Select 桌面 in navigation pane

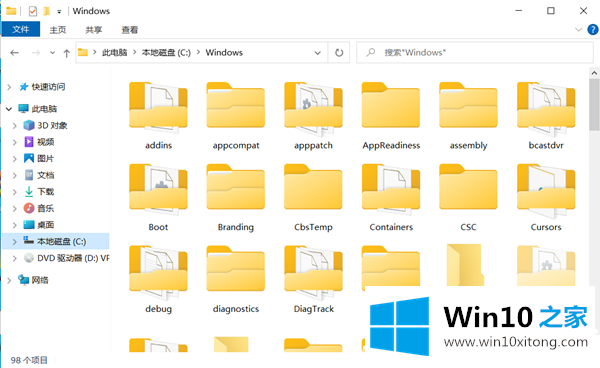(x=46, y=225)
